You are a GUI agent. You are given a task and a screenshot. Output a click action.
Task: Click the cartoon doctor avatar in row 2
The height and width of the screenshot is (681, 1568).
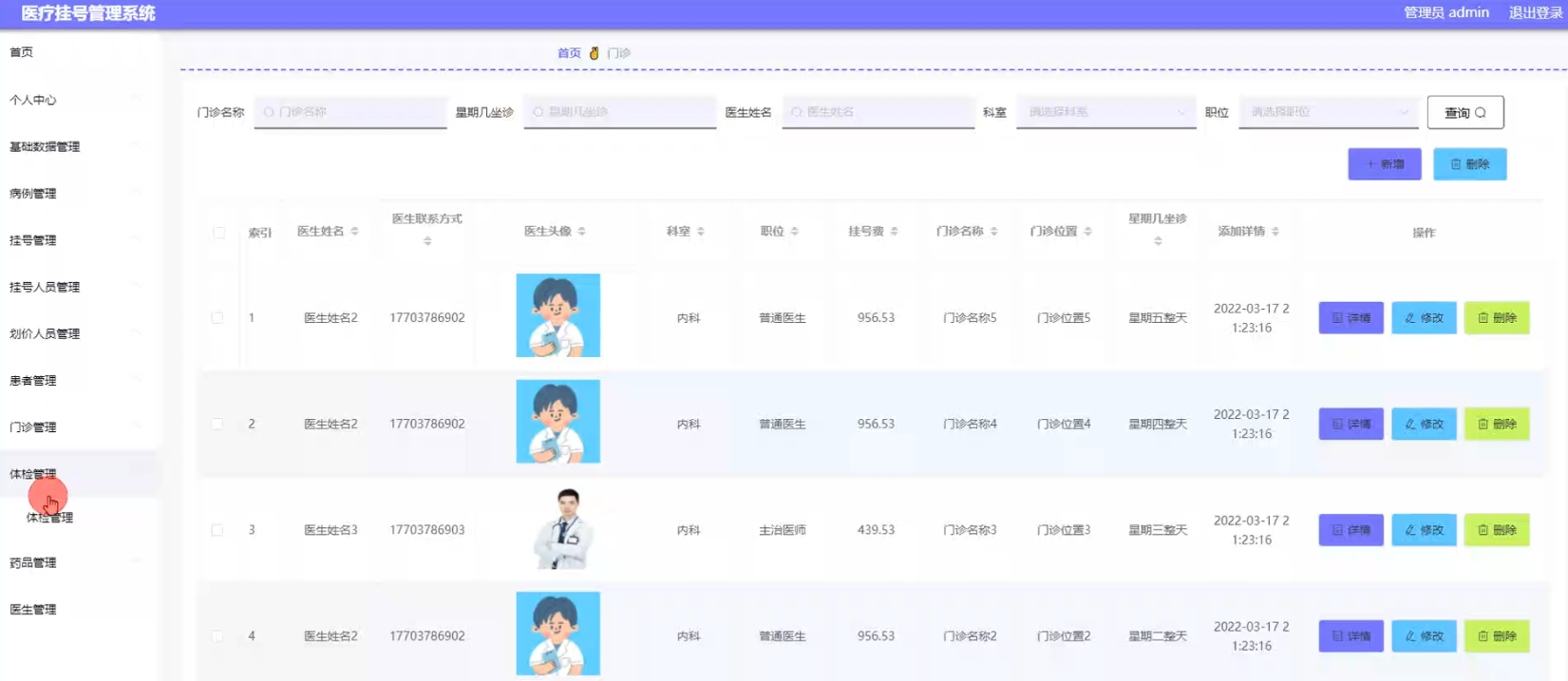click(x=558, y=422)
